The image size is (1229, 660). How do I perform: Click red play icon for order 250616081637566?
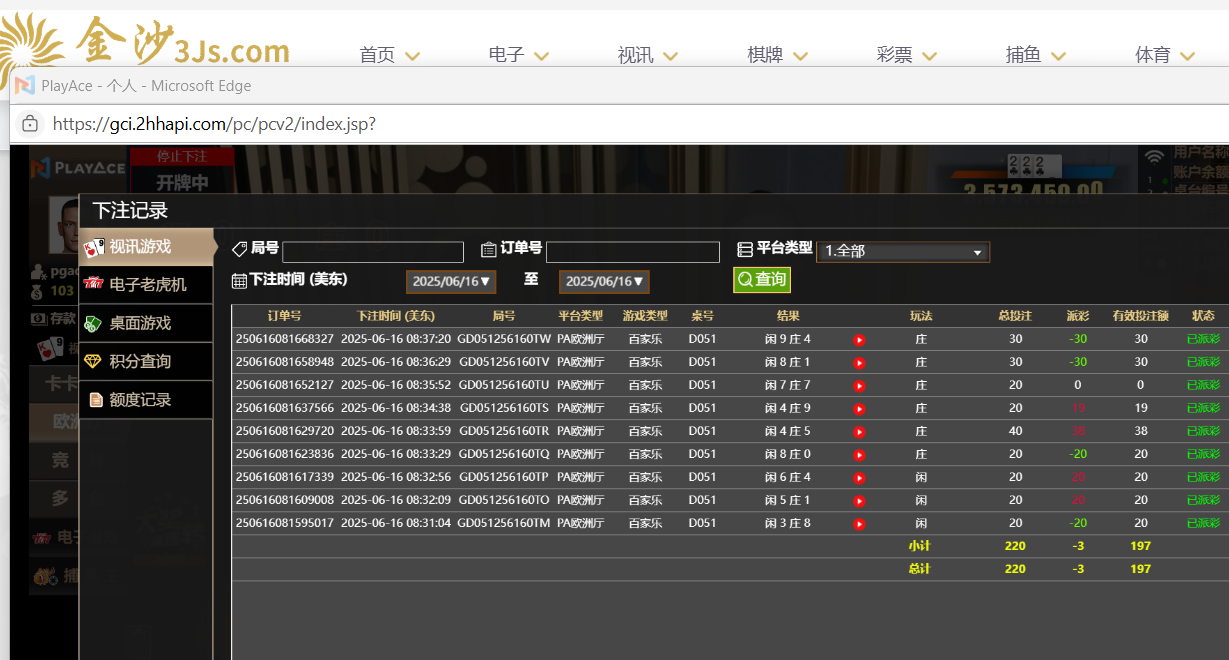tap(859, 409)
